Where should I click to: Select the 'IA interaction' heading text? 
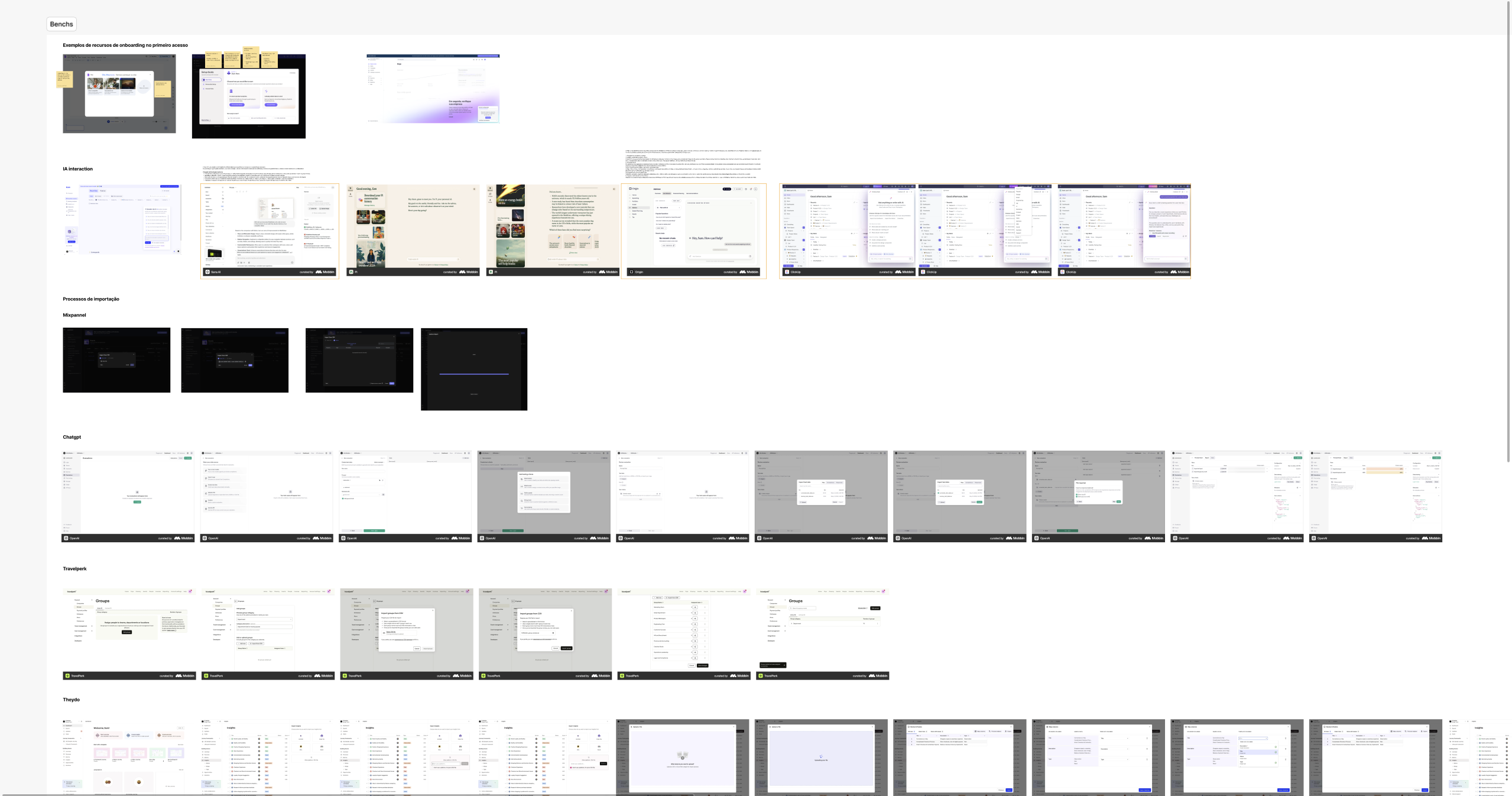coord(77,169)
